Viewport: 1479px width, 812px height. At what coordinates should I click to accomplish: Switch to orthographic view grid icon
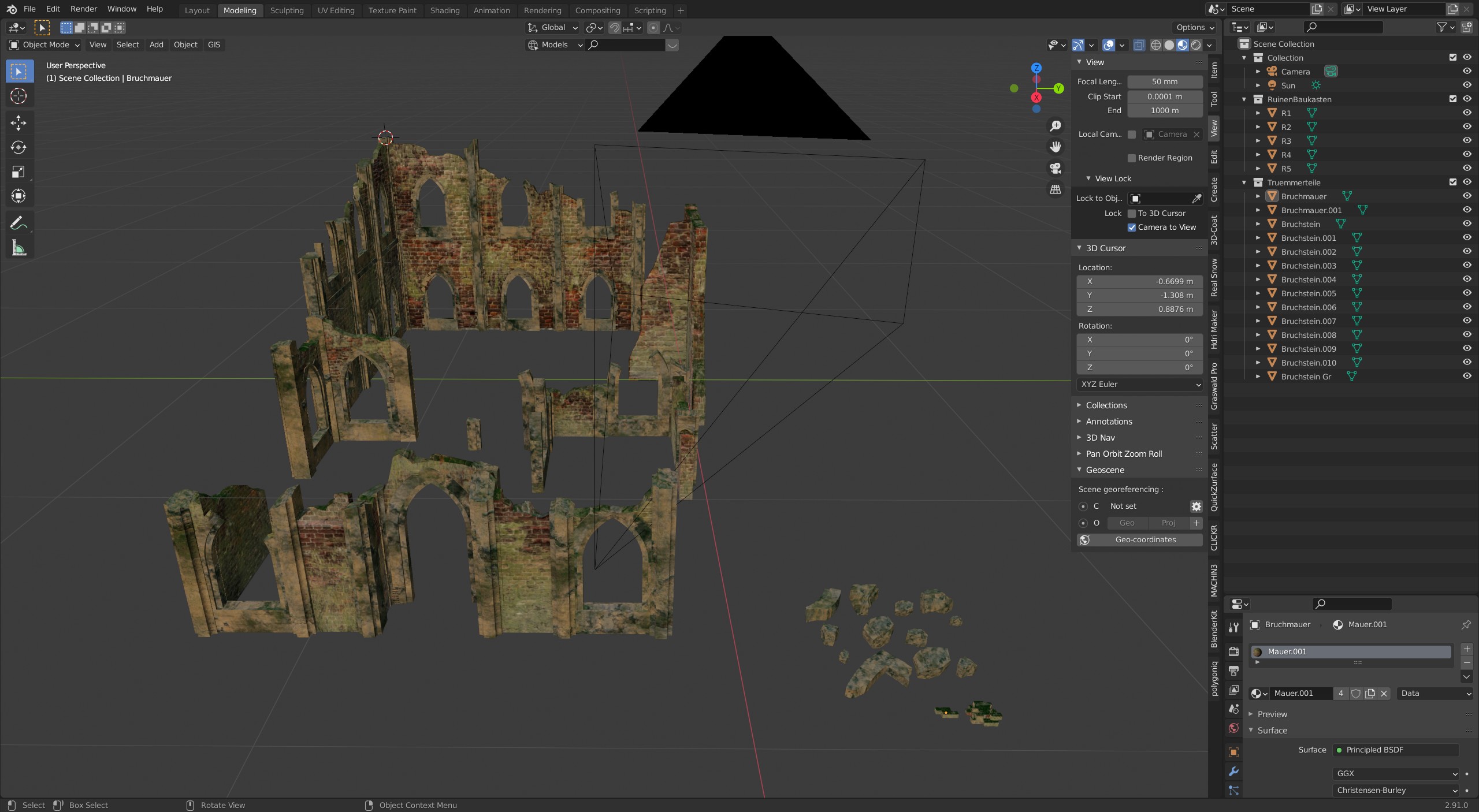(1056, 189)
